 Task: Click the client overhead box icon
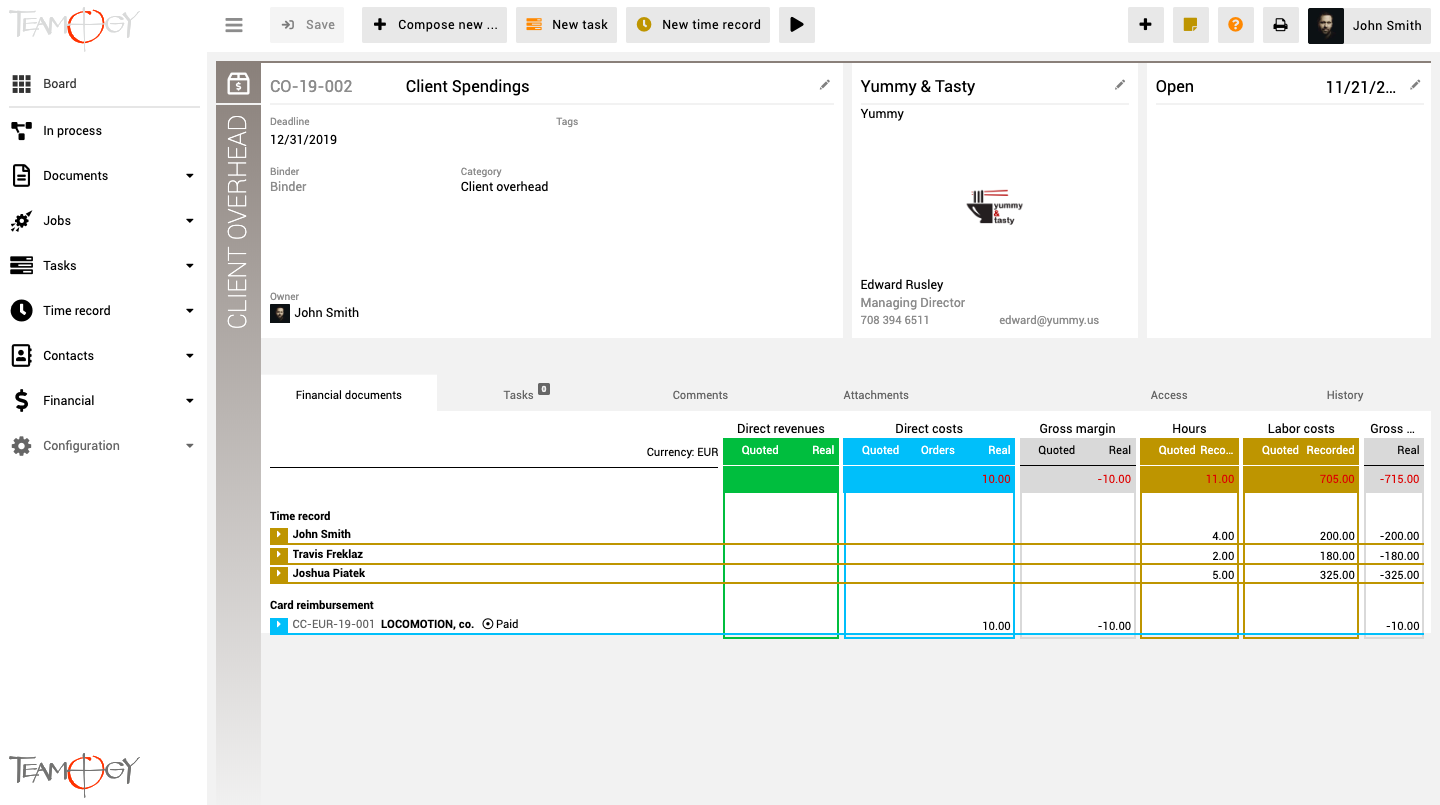coord(238,84)
